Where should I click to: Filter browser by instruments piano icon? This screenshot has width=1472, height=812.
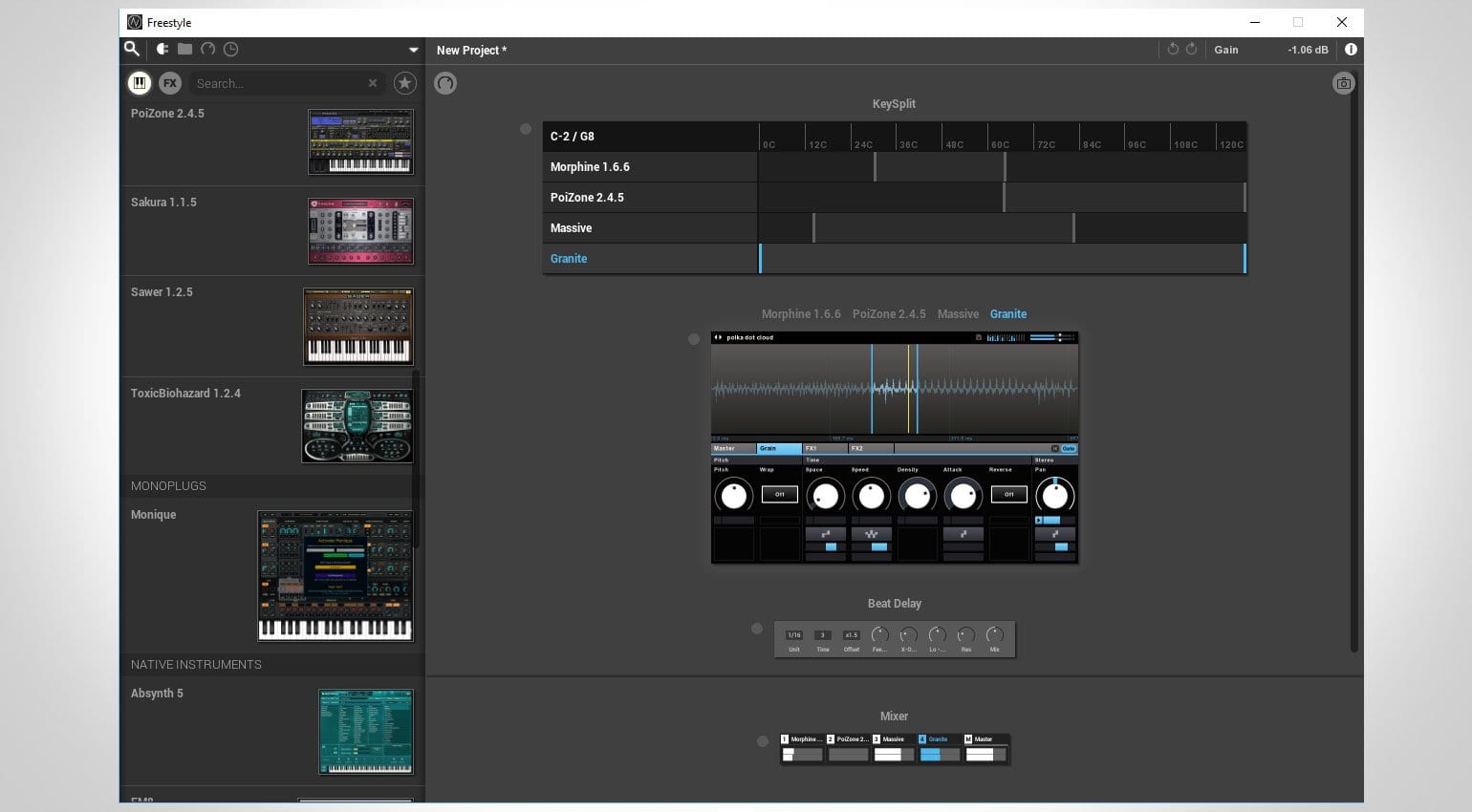[140, 83]
